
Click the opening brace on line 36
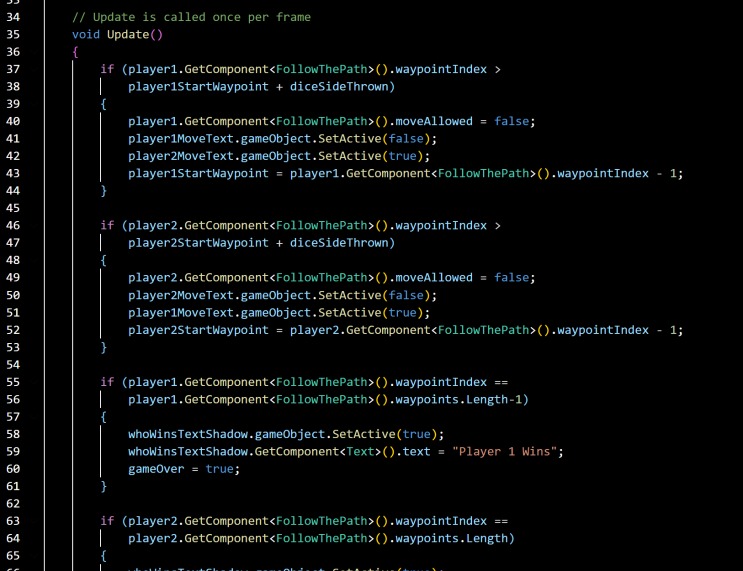click(x=75, y=52)
